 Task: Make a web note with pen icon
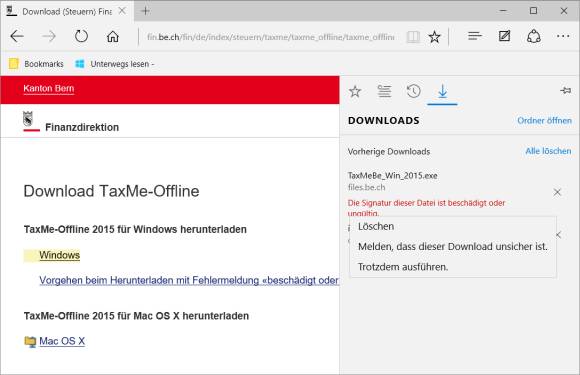[x=505, y=36]
